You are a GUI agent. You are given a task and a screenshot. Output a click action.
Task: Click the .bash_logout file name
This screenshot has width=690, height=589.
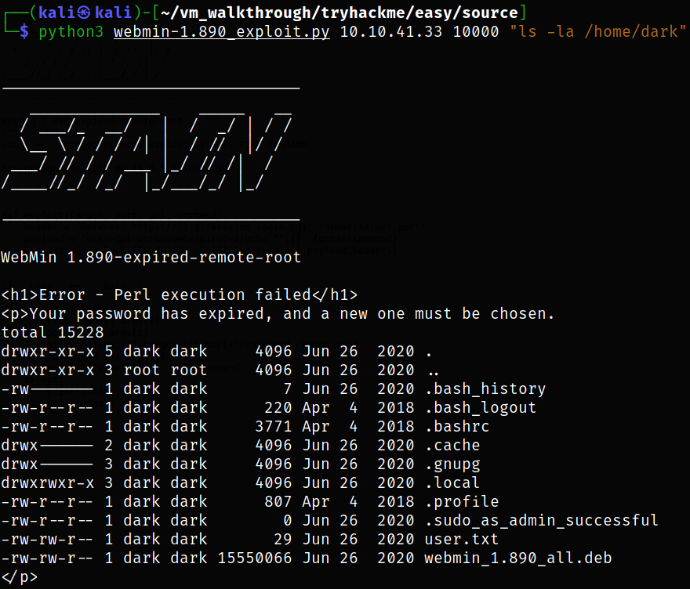click(481, 408)
